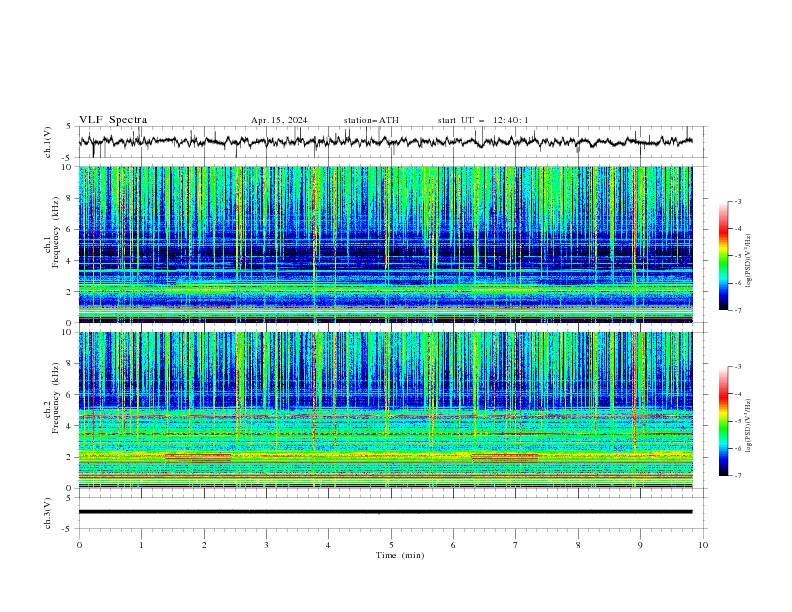
Task: Click the flat ch.3 voltage trace
Action: [x=385, y=512]
